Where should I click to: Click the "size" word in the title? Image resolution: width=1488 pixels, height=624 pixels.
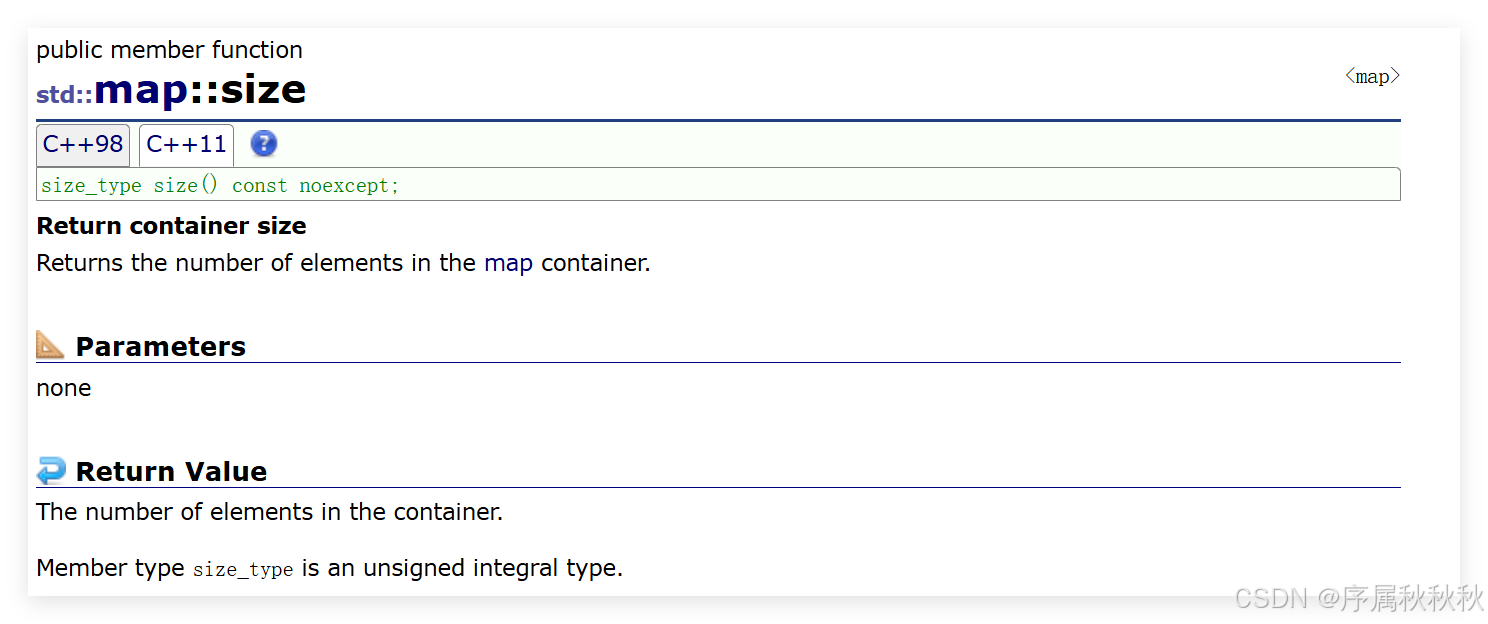click(263, 90)
